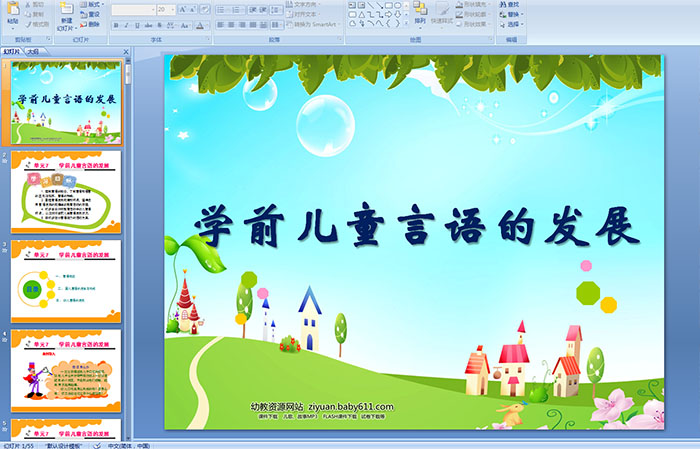Click the Paste (粘贴) clipboard icon
The image size is (700, 449).
coord(13,8)
